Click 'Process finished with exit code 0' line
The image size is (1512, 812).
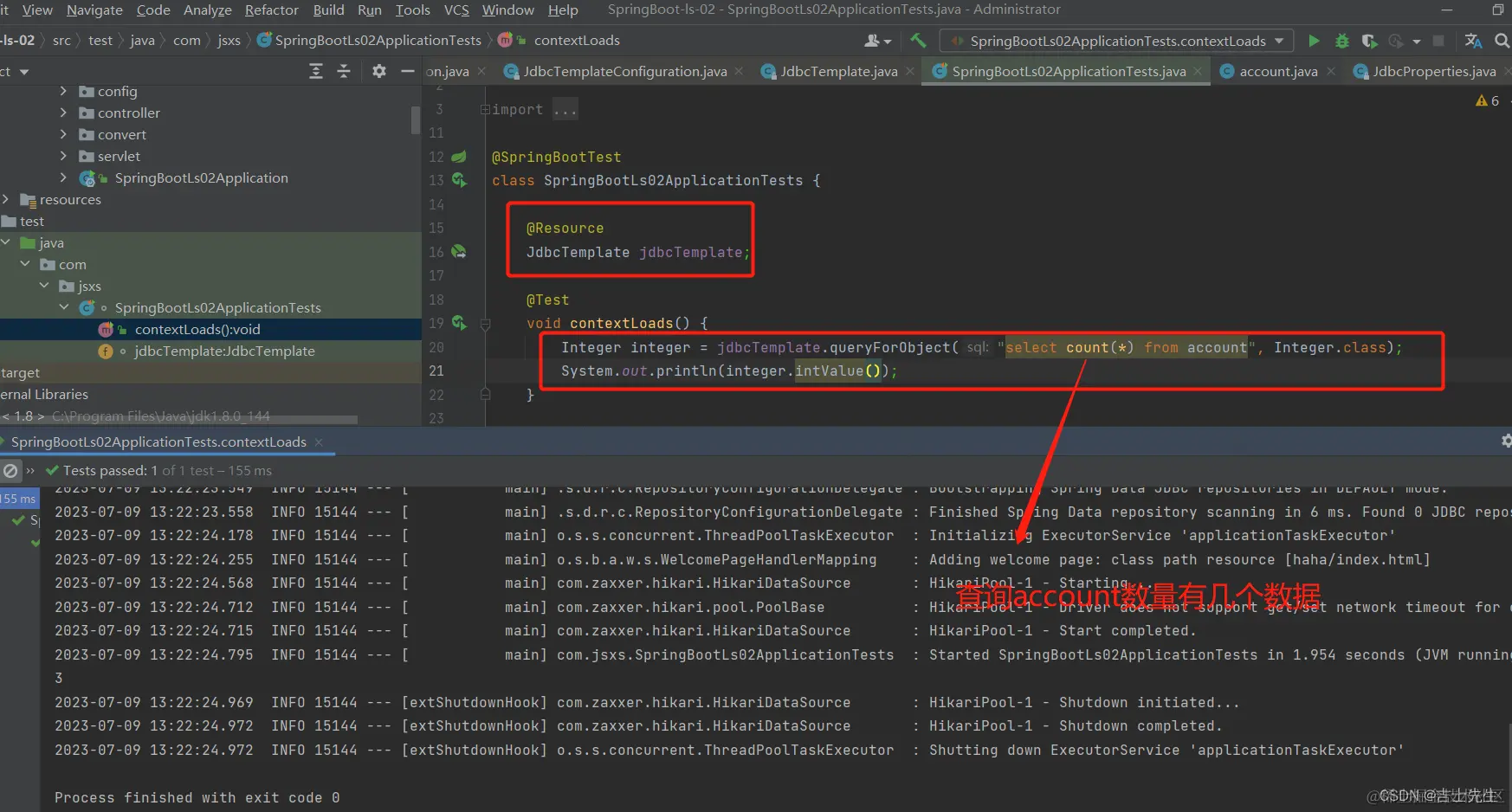pyautogui.click(x=197, y=798)
